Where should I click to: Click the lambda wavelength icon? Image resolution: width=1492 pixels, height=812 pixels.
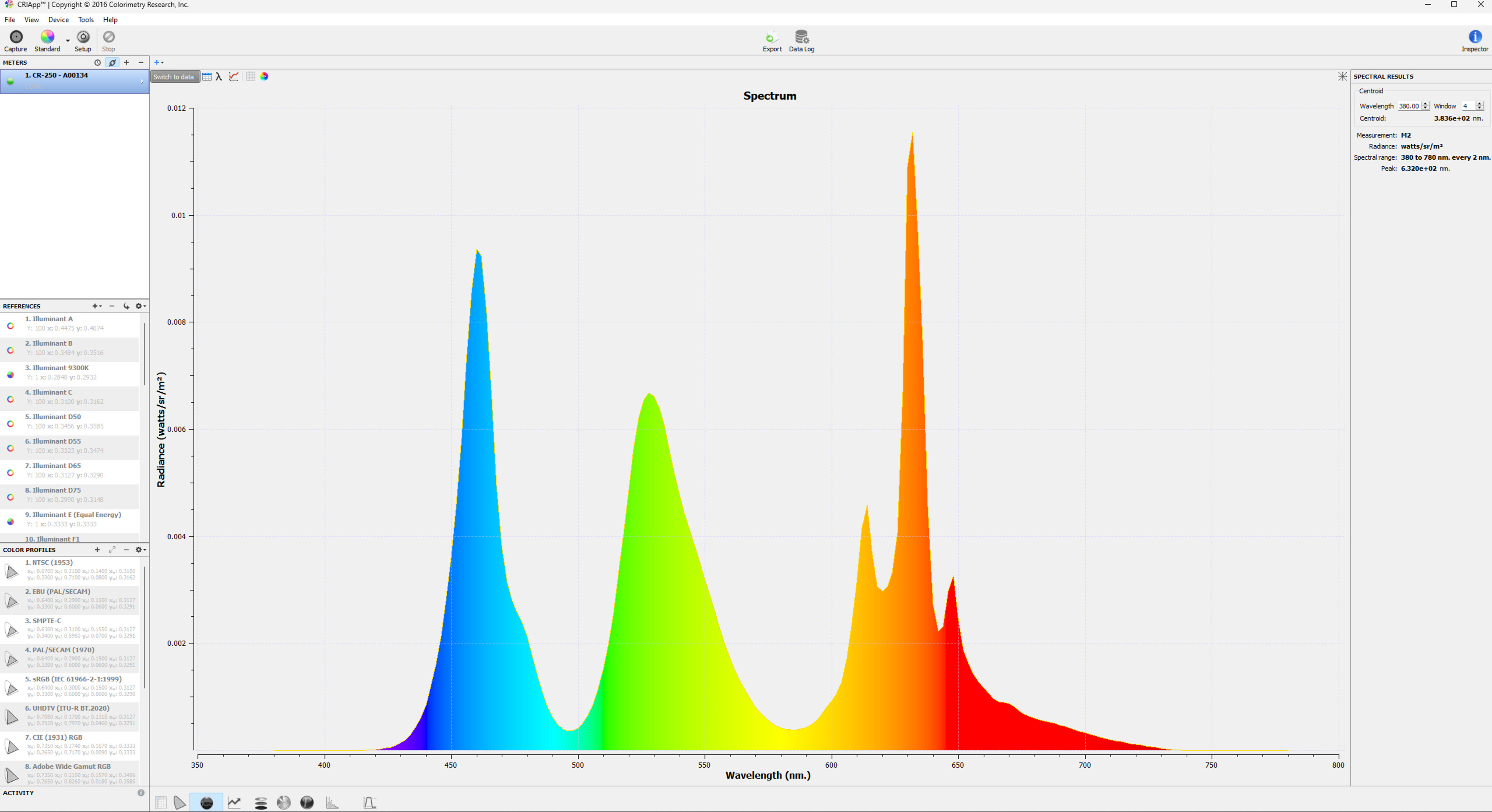pyautogui.click(x=219, y=77)
